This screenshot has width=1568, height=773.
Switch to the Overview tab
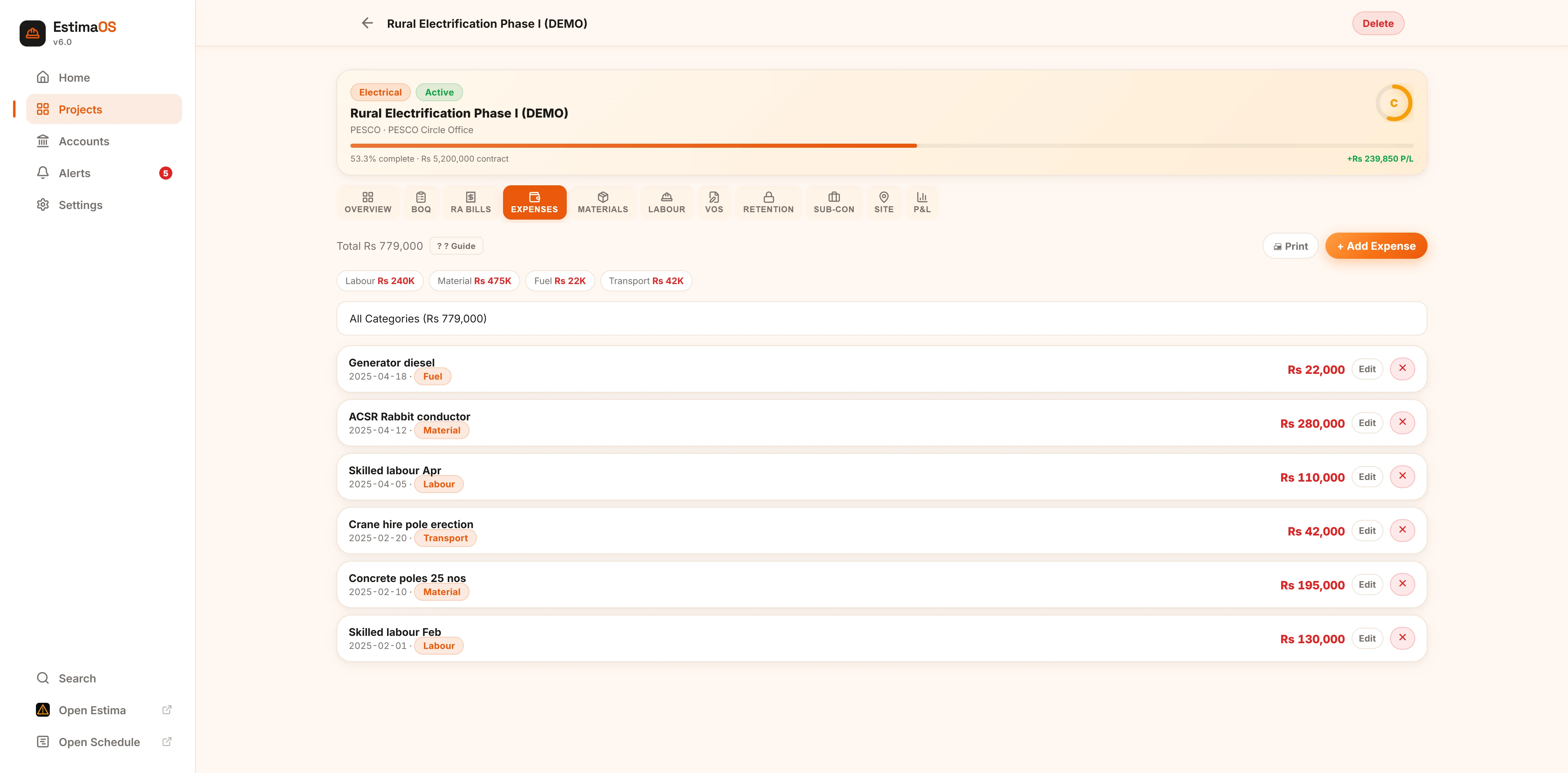368,202
